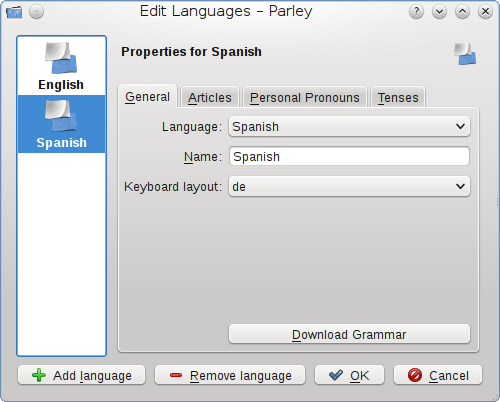Viewport: 500px width, 402px height.
Task: Select the Spanish language icon in list
Action: pos(61,115)
